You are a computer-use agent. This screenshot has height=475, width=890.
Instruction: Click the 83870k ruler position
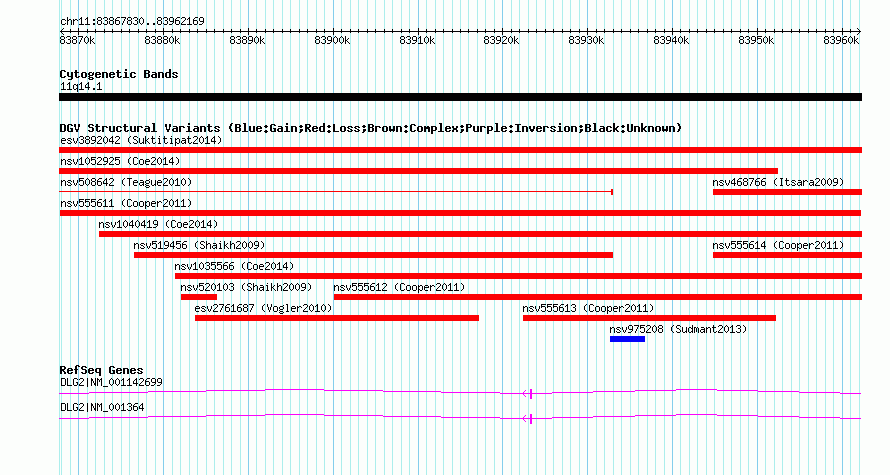point(78,40)
